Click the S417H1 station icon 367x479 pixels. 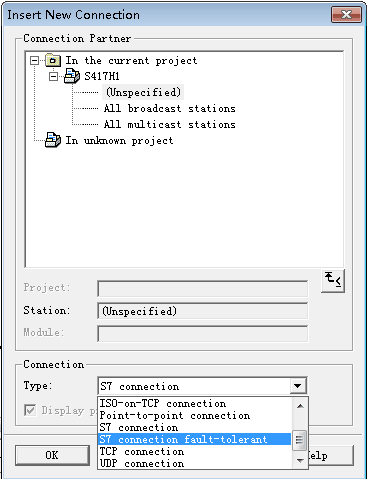click(x=72, y=76)
